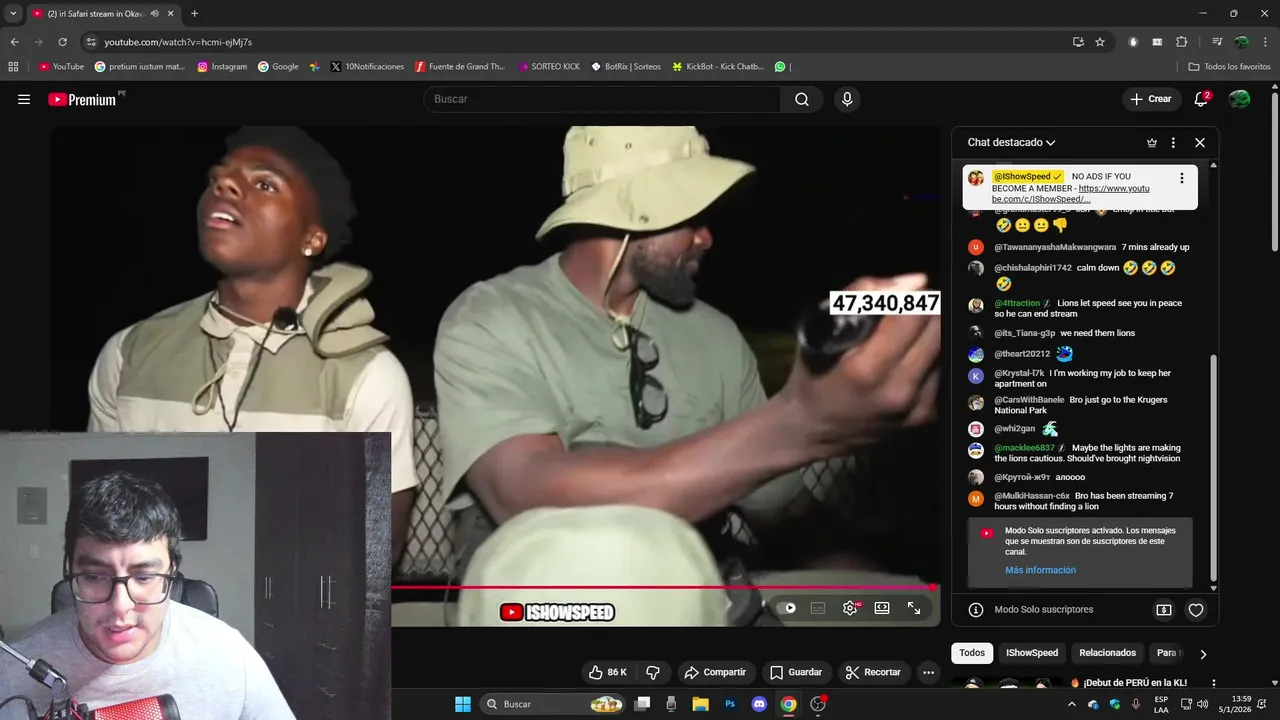This screenshot has height=720, width=1280.
Task: Show more chips with the right arrow
Action: pyautogui.click(x=1203, y=654)
